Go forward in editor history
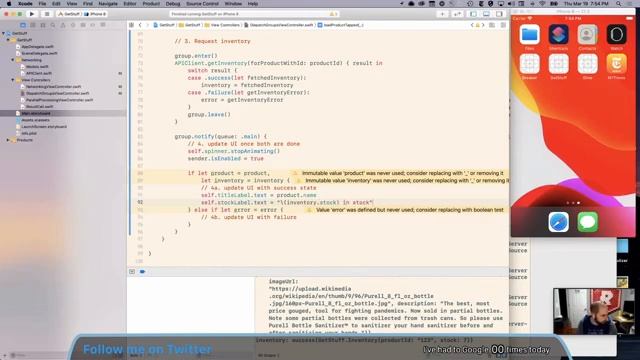The height and width of the screenshot is (360, 640). coord(147,25)
